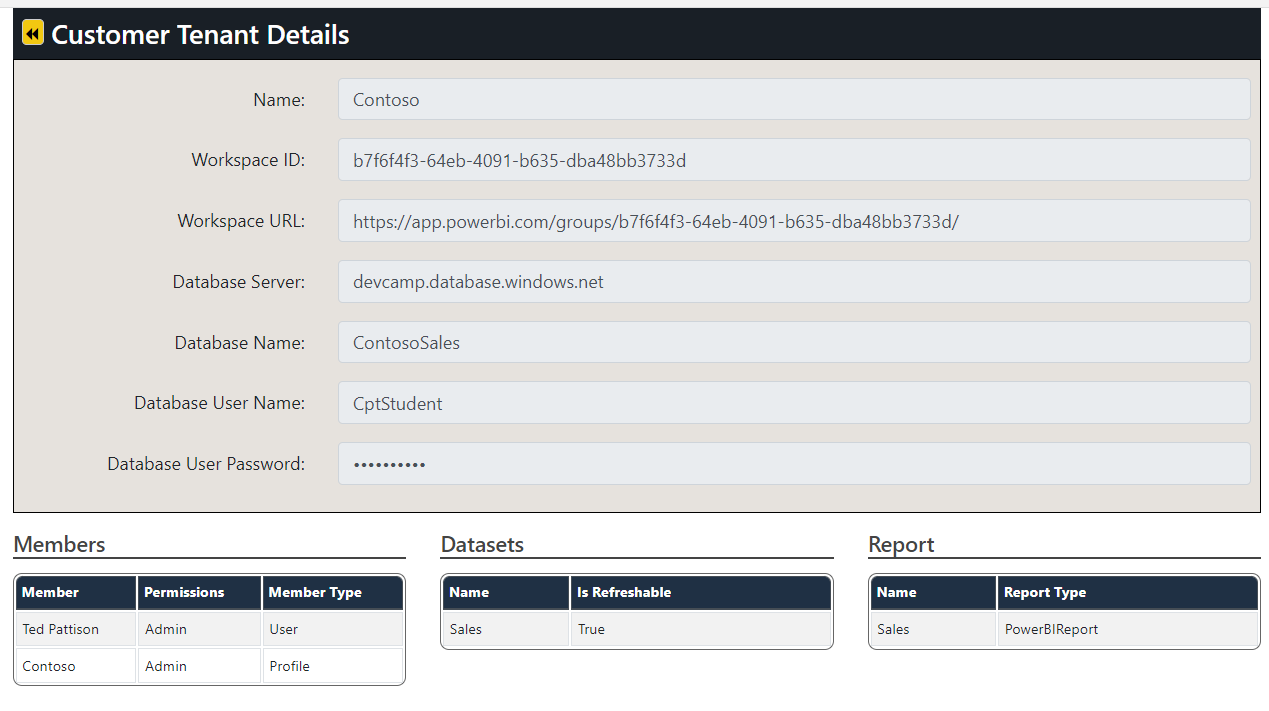This screenshot has height=711, width=1269.
Task: Click the Database Name field ContosoSales
Action: click(x=794, y=342)
